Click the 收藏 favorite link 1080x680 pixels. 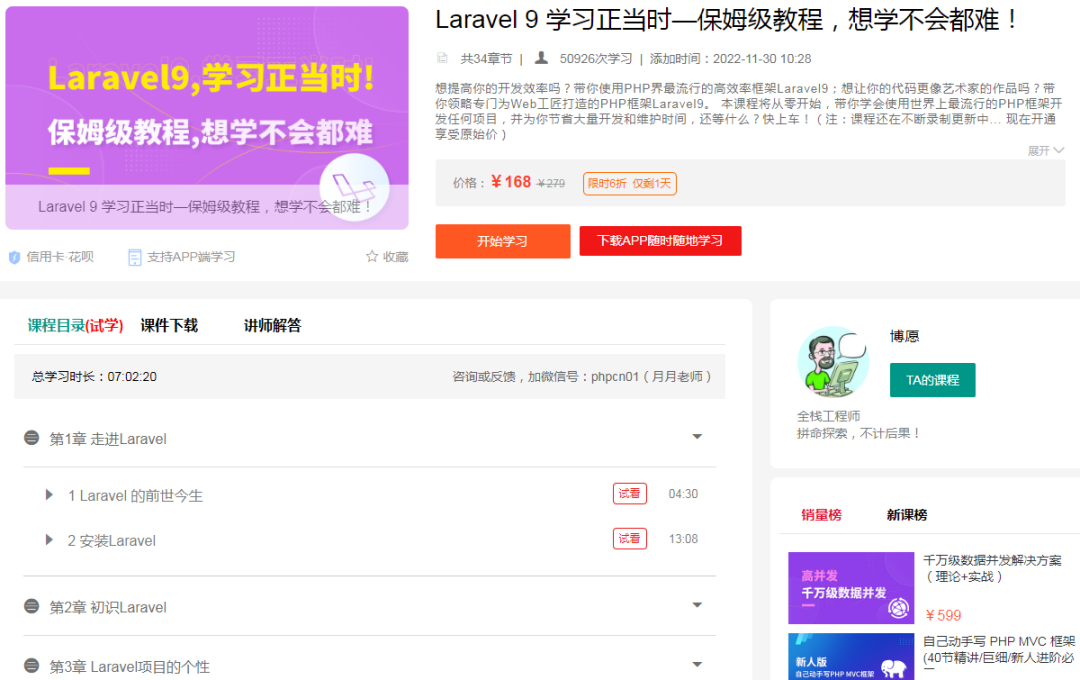pos(395,257)
